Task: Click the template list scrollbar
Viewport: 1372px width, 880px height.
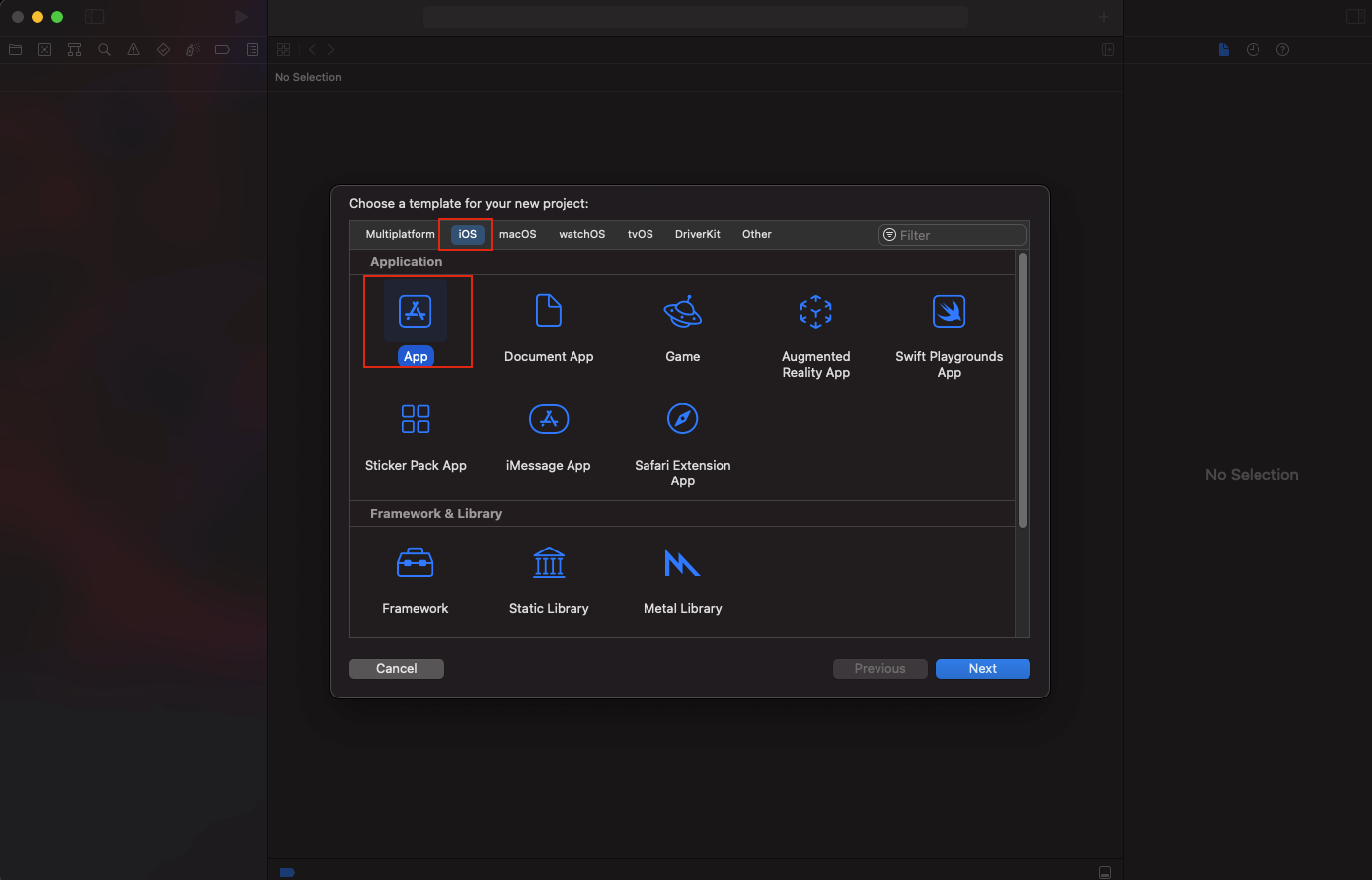Action: (1023, 390)
